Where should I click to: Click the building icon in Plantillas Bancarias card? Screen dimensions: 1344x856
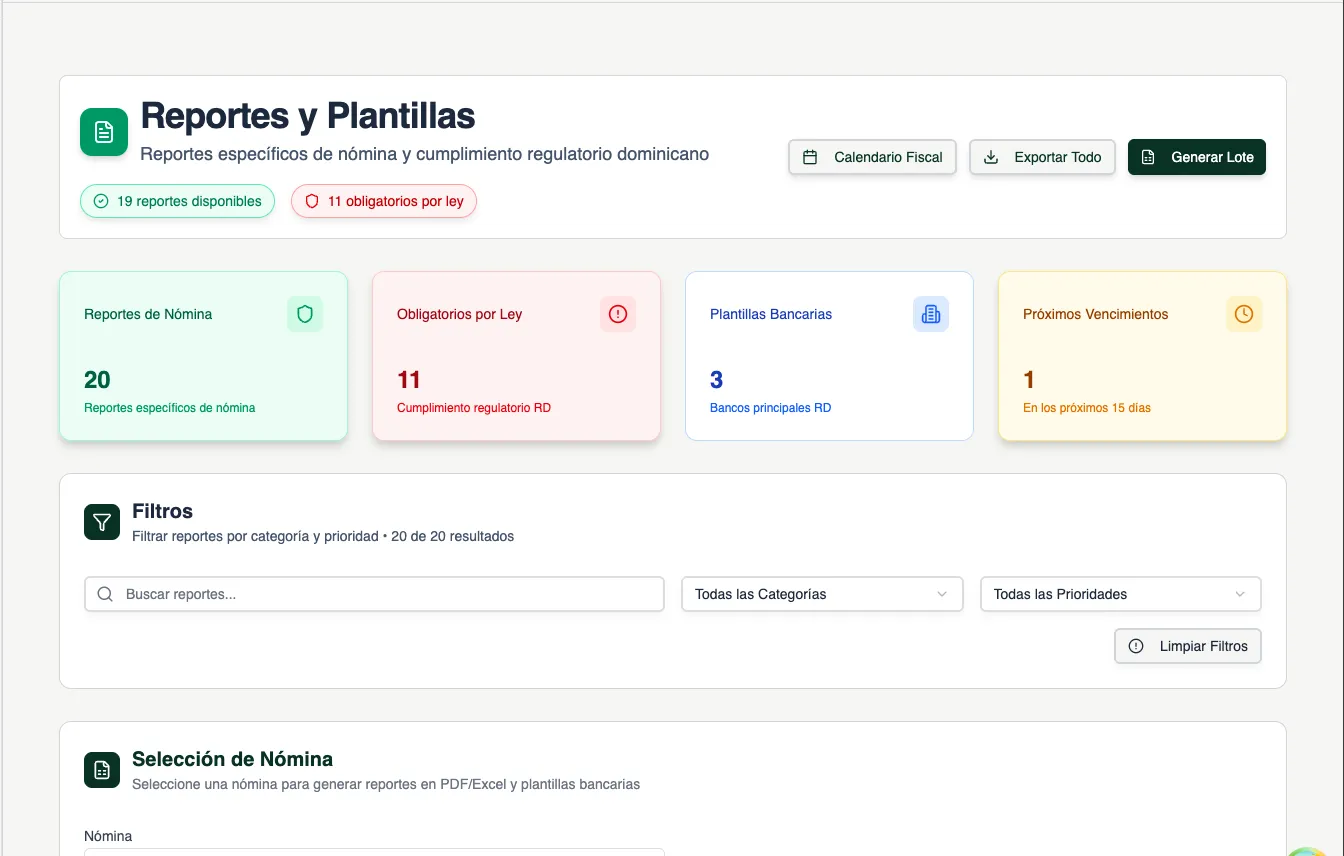[x=931, y=314]
